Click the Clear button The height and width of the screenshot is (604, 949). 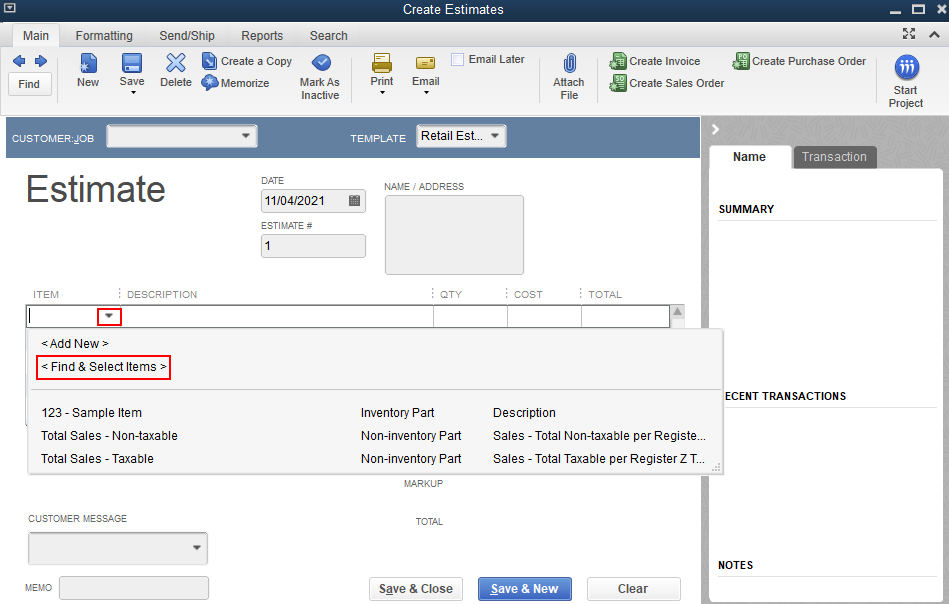633,589
